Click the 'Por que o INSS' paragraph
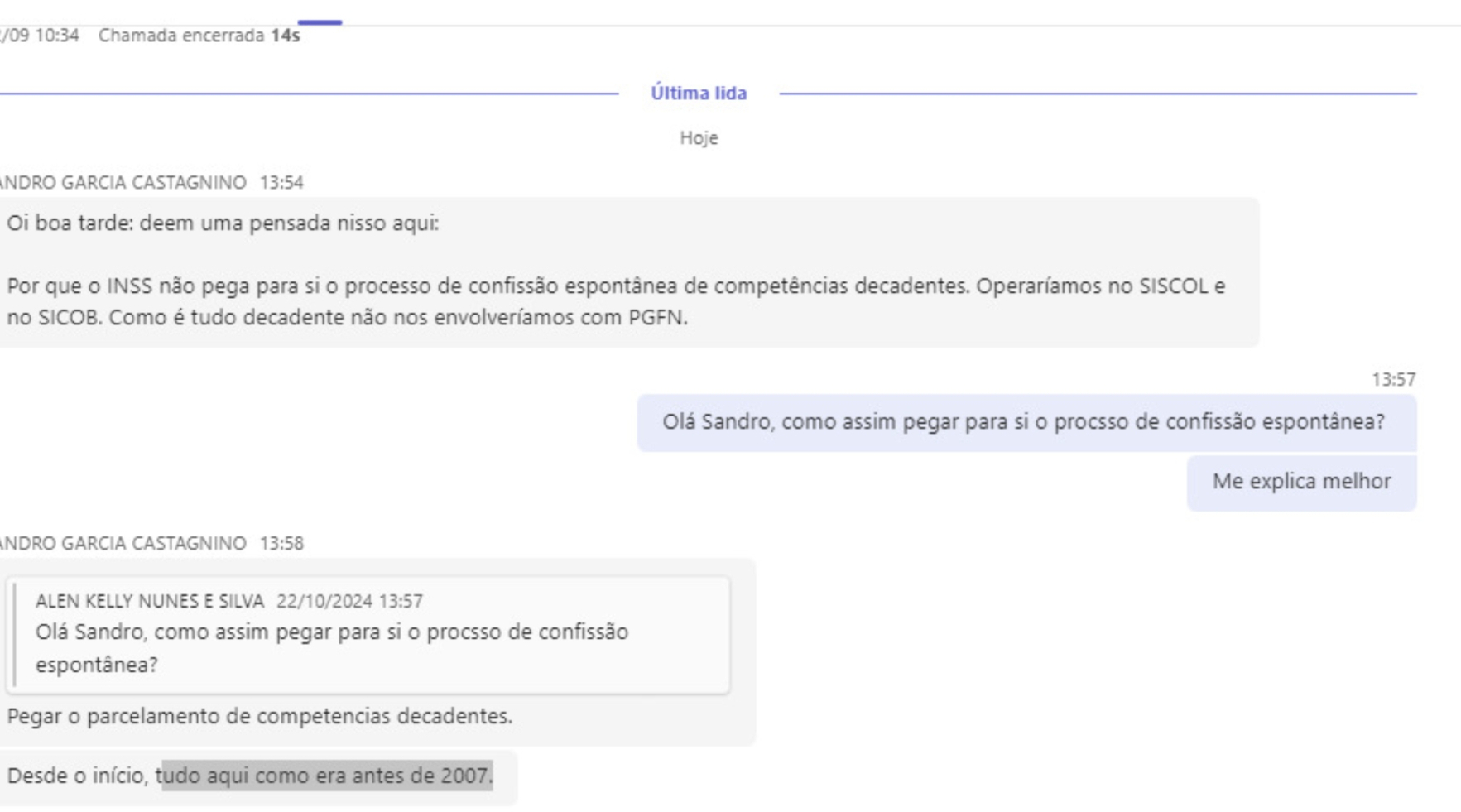 616,301
